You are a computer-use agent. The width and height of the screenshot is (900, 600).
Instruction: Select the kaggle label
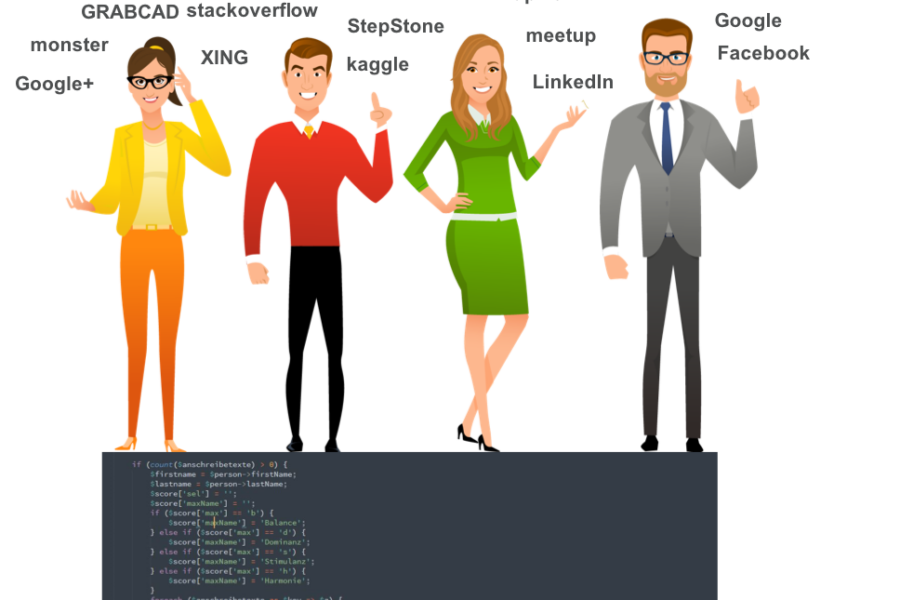pyautogui.click(x=378, y=64)
